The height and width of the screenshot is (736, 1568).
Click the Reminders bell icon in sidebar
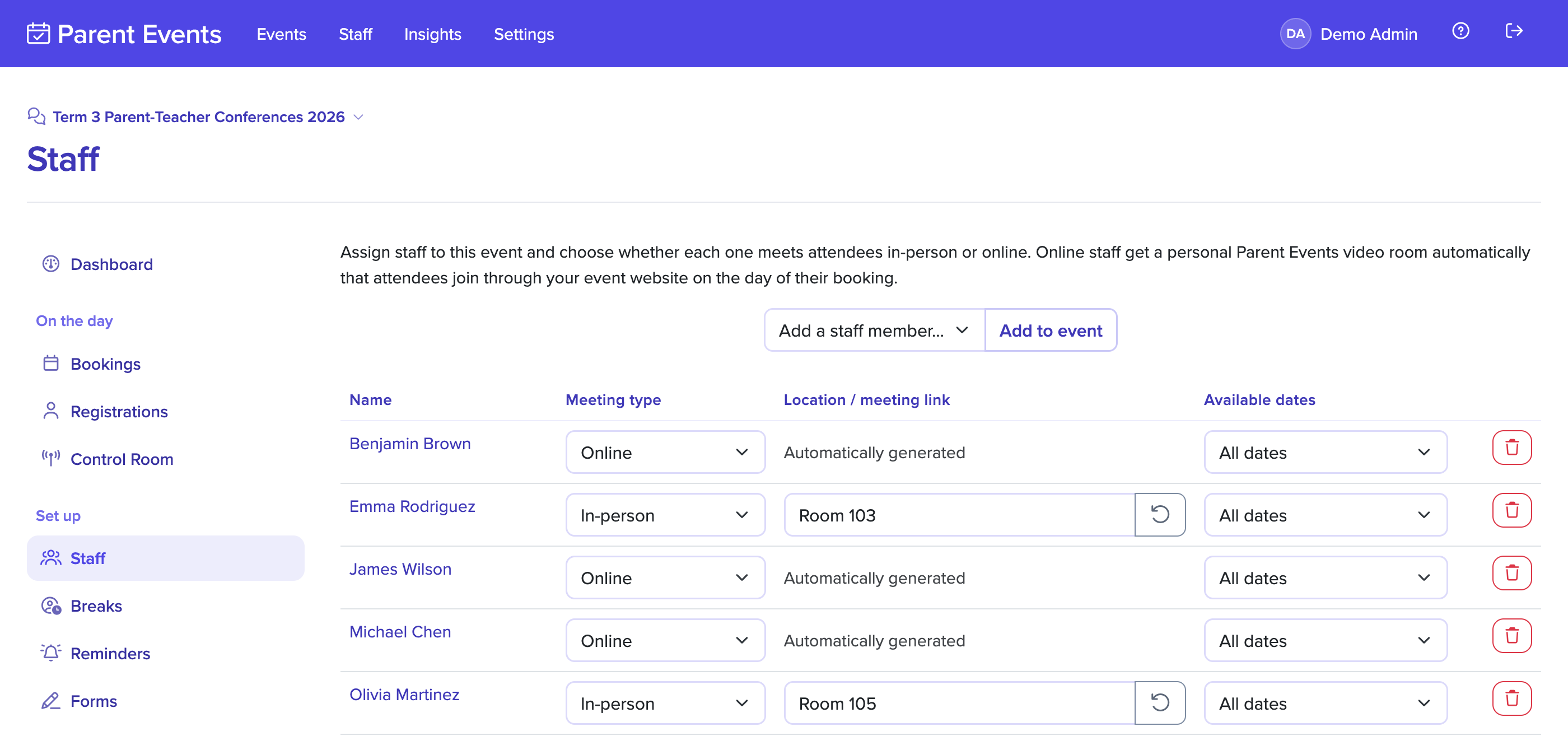tap(50, 653)
